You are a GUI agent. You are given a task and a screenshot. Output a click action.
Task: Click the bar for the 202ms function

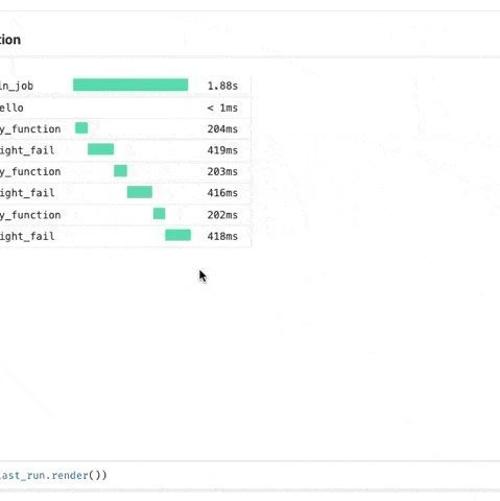point(159,214)
